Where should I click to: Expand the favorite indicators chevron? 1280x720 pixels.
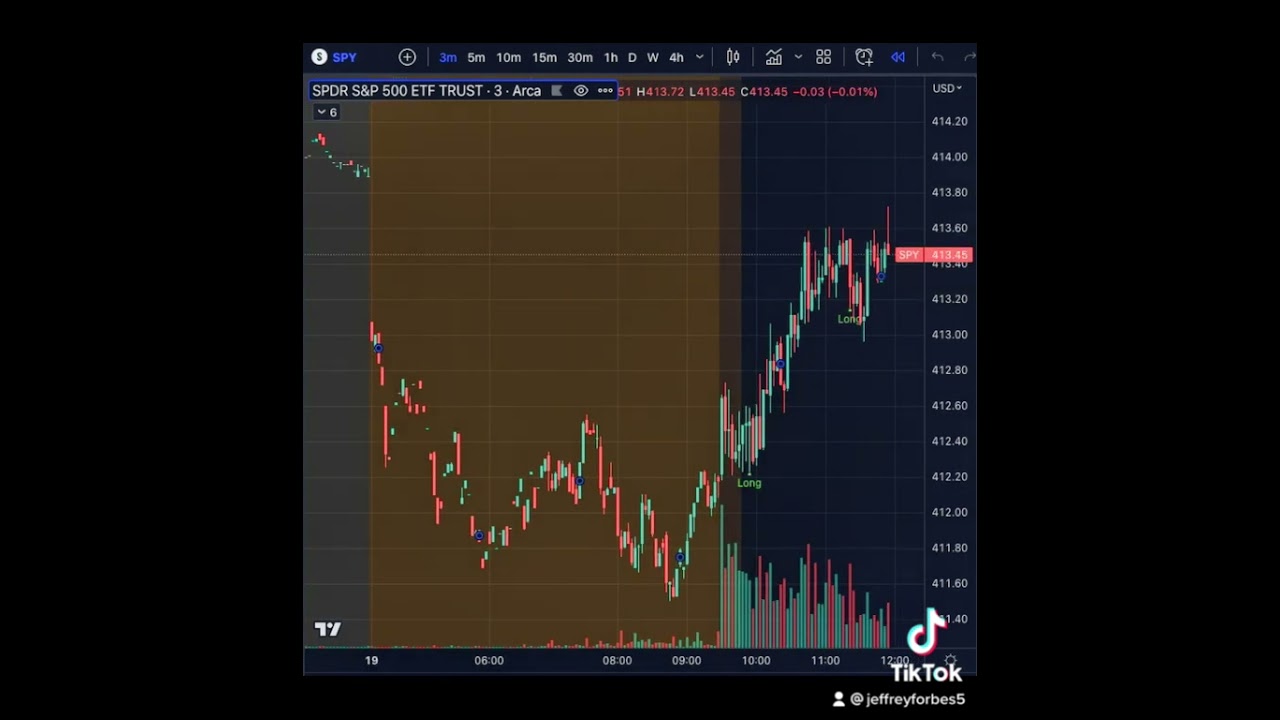coord(798,57)
